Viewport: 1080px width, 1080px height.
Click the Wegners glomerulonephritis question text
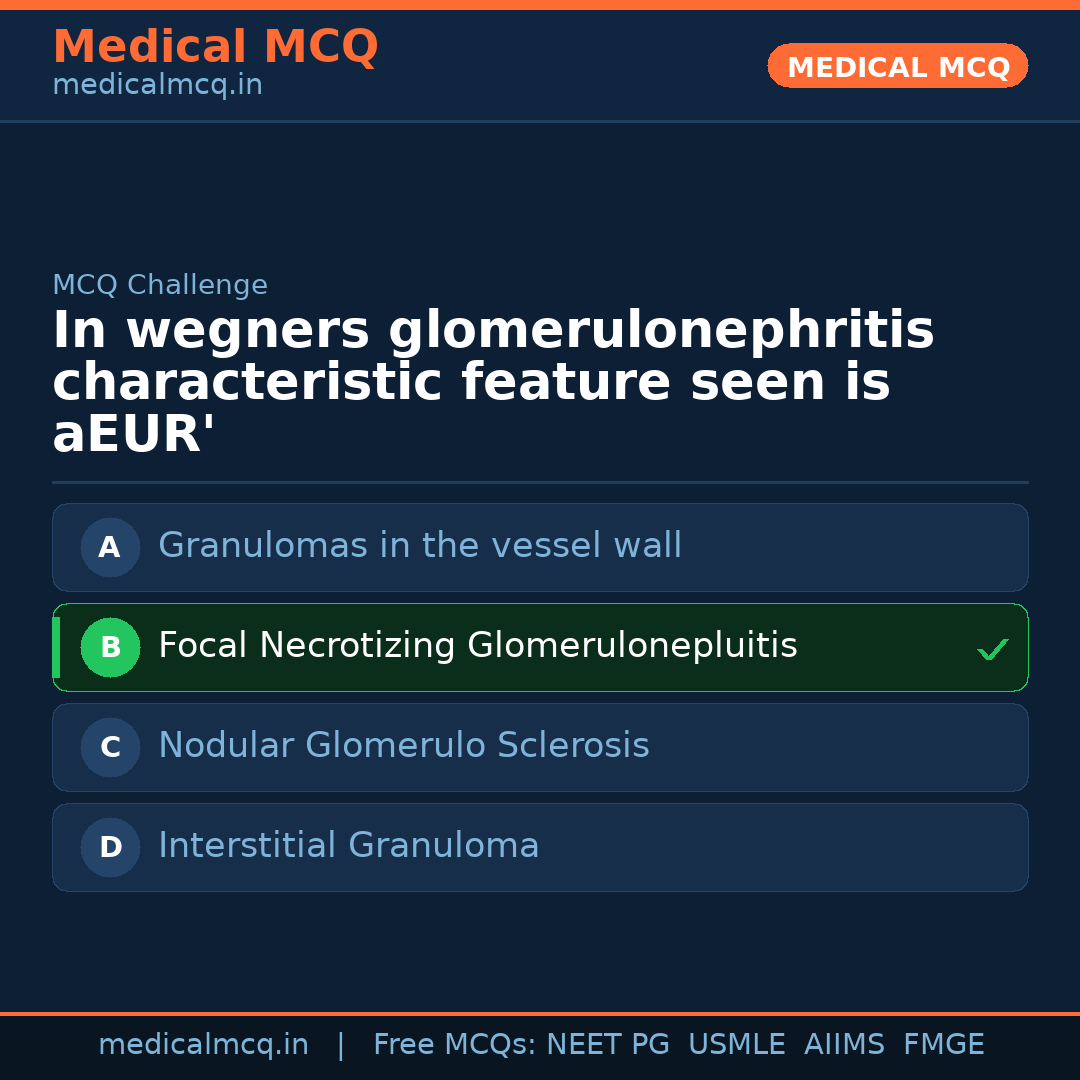[x=492, y=382]
